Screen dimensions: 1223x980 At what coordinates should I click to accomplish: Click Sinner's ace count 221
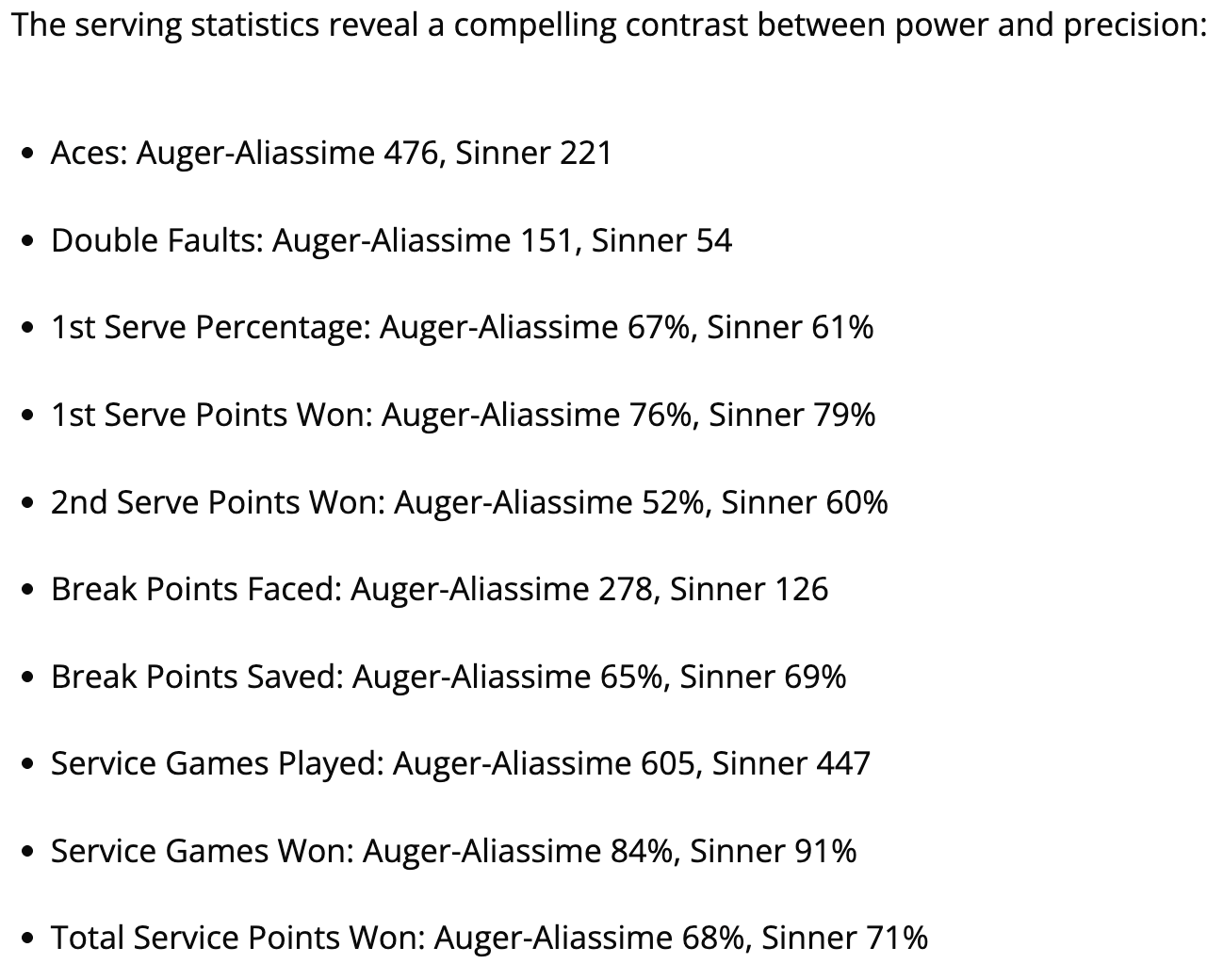click(x=586, y=153)
